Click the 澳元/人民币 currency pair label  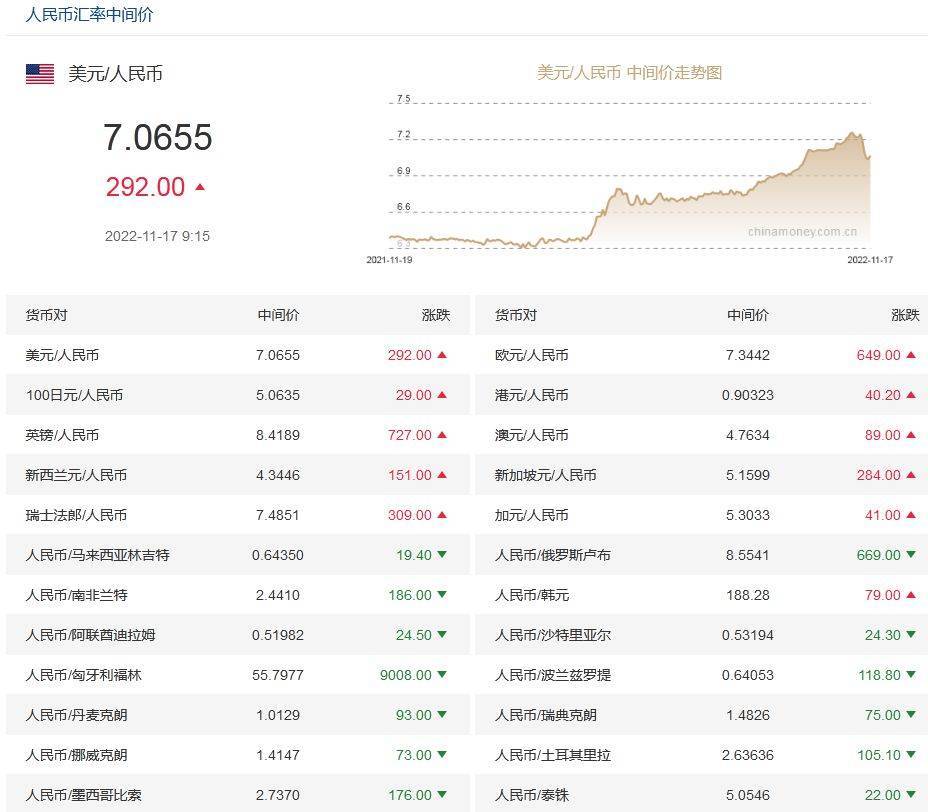tap(531, 435)
